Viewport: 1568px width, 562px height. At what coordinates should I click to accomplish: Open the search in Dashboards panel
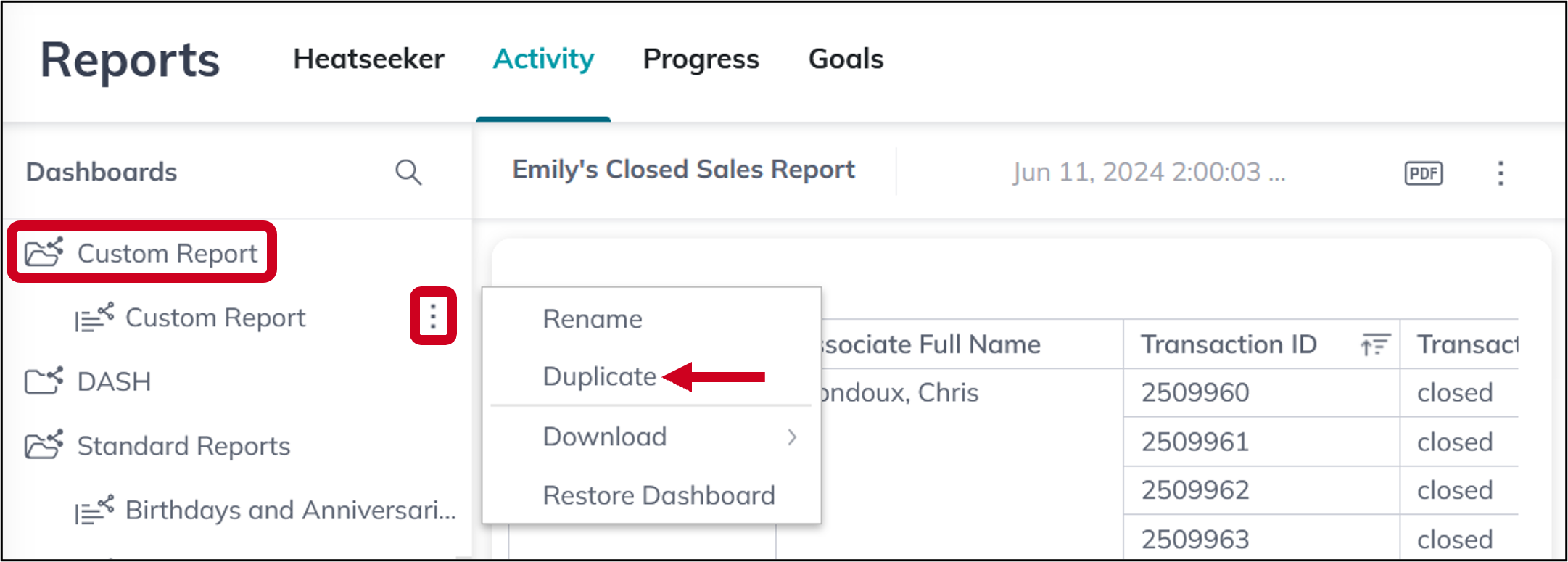(x=408, y=173)
